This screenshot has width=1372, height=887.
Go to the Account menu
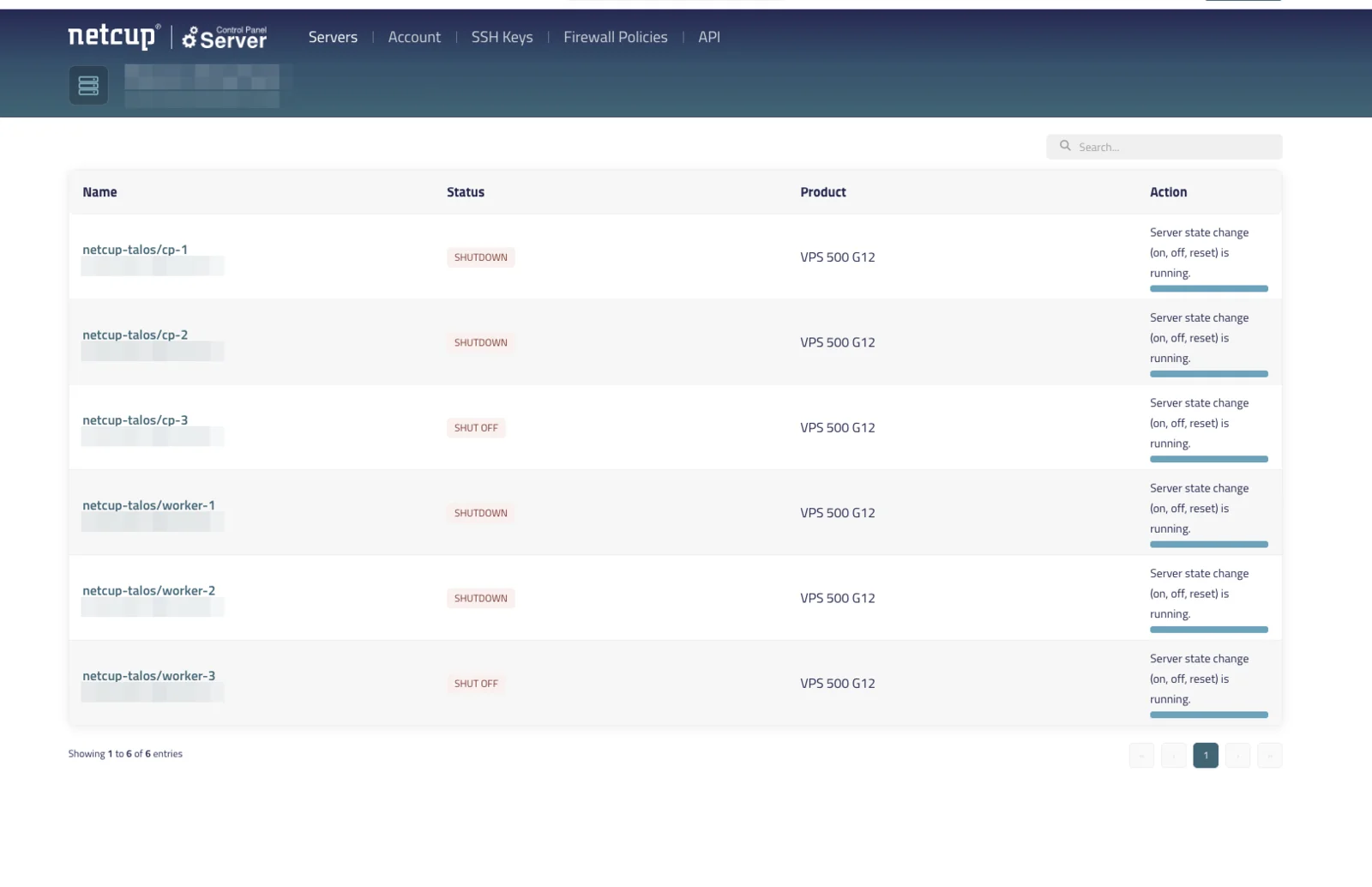pos(414,37)
